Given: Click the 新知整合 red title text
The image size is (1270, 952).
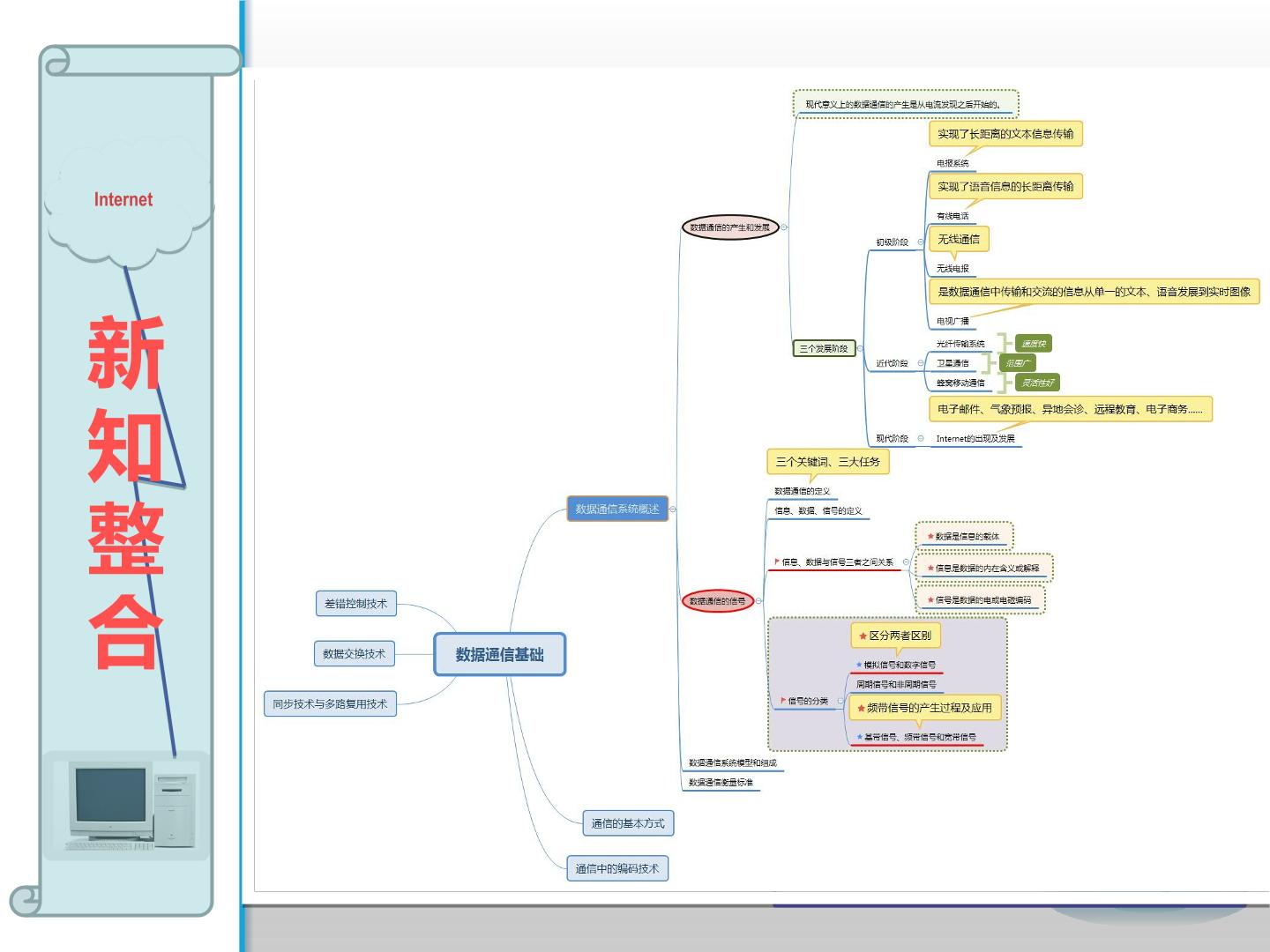Looking at the screenshot, I should [x=125, y=492].
